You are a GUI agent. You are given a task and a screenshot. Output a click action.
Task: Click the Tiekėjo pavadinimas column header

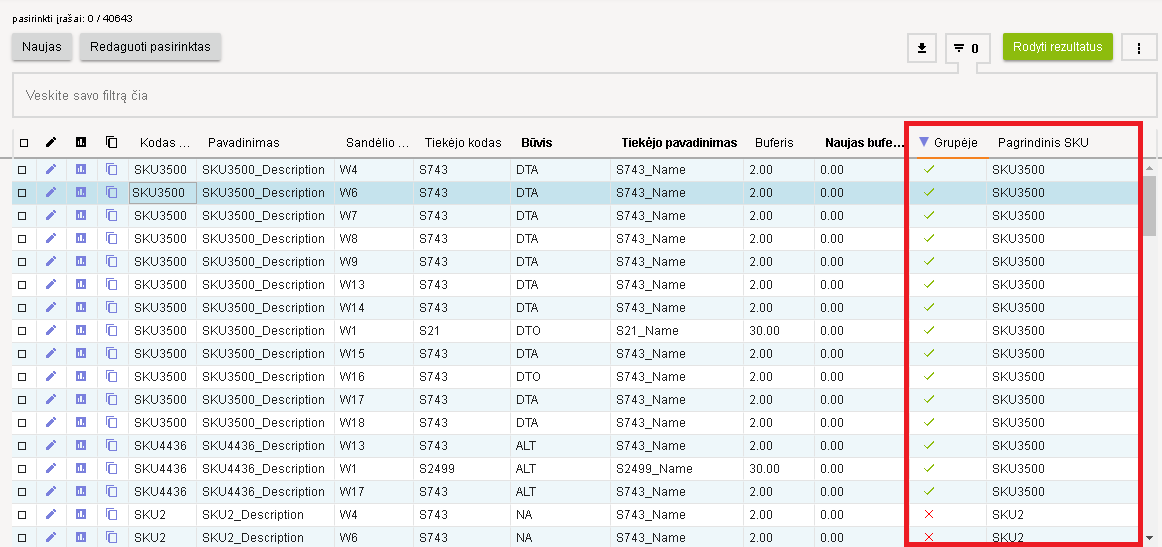pos(678,143)
